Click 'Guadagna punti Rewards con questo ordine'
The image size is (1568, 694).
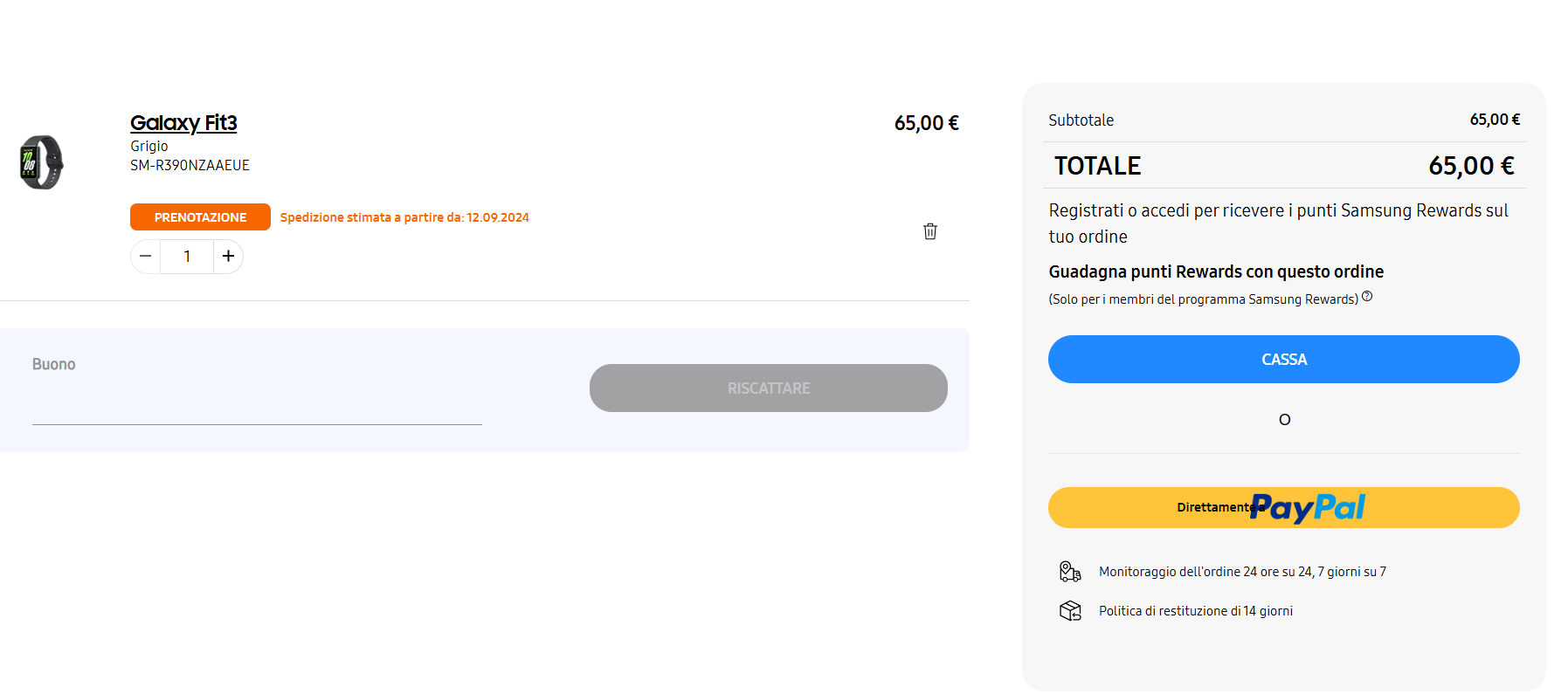[x=1216, y=271]
